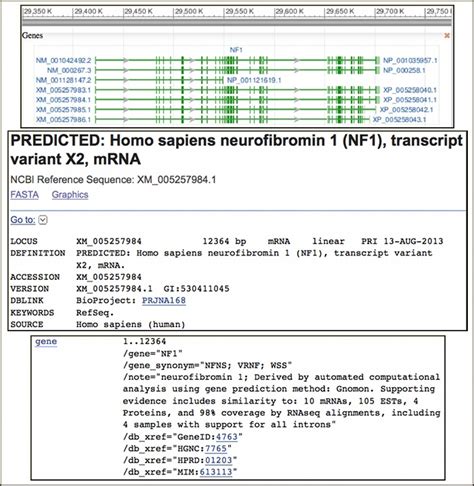Open HGNC 7765 link
Viewport: 474px width, 486px height.
pos(216,449)
